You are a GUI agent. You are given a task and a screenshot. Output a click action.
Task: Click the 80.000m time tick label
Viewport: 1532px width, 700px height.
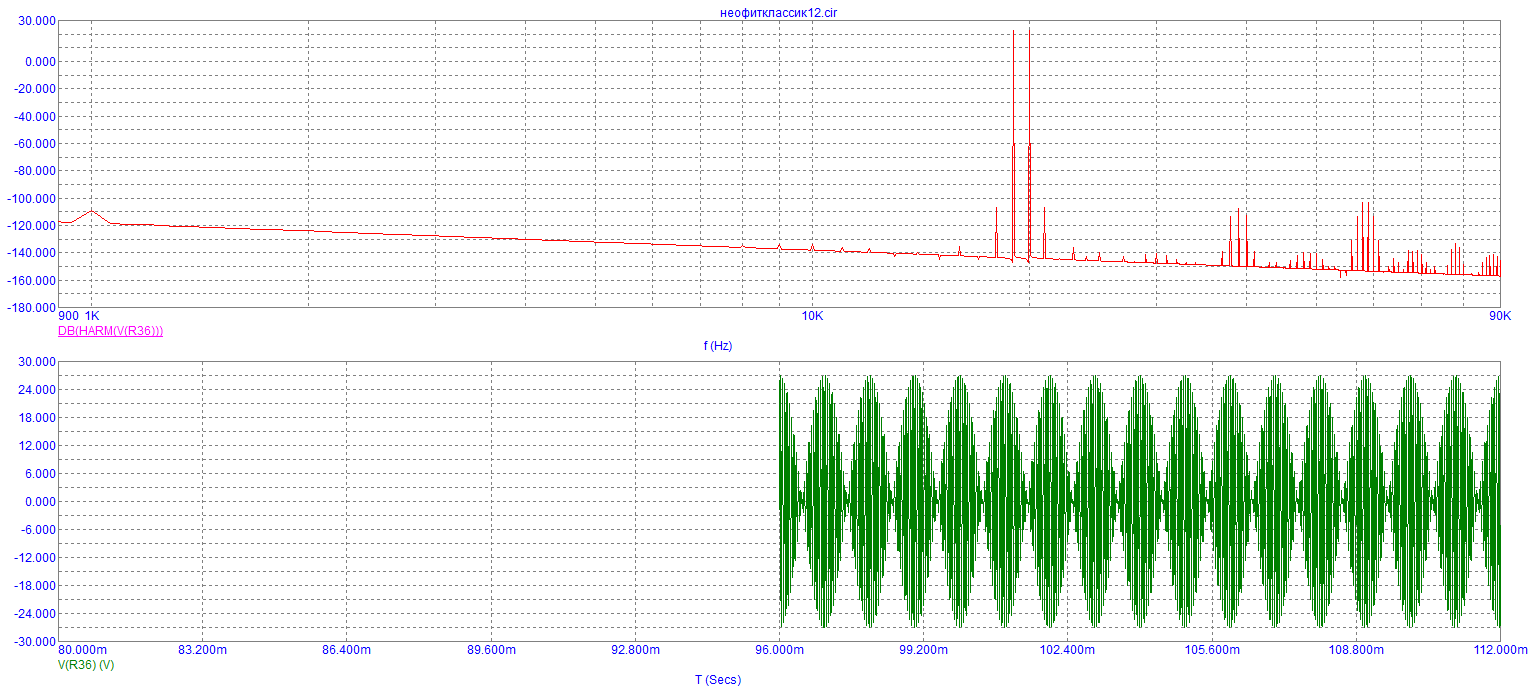pos(84,650)
